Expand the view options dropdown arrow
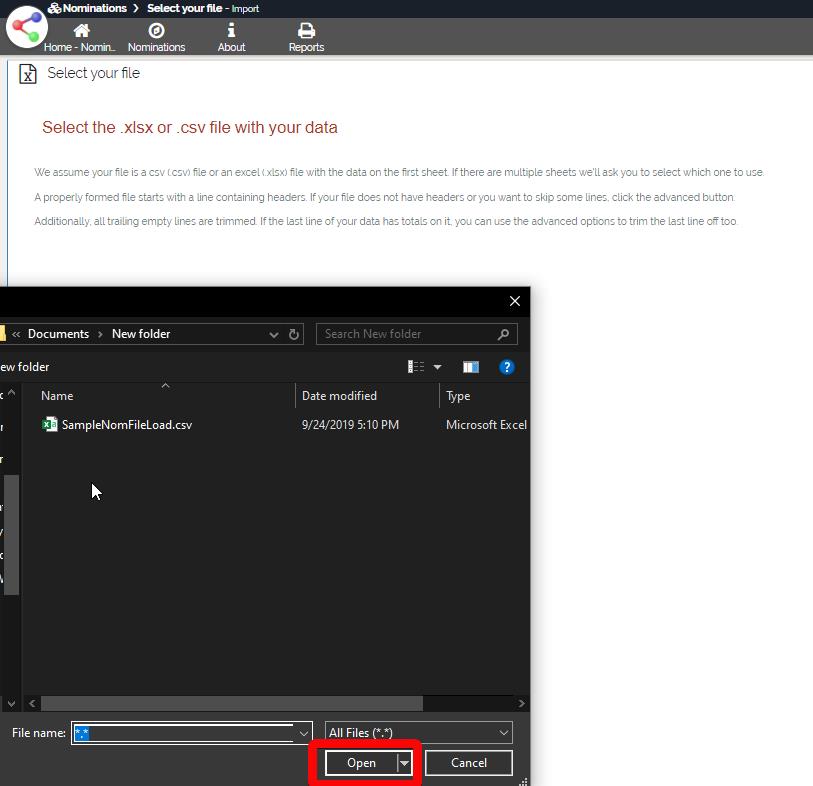 pyautogui.click(x=437, y=367)
